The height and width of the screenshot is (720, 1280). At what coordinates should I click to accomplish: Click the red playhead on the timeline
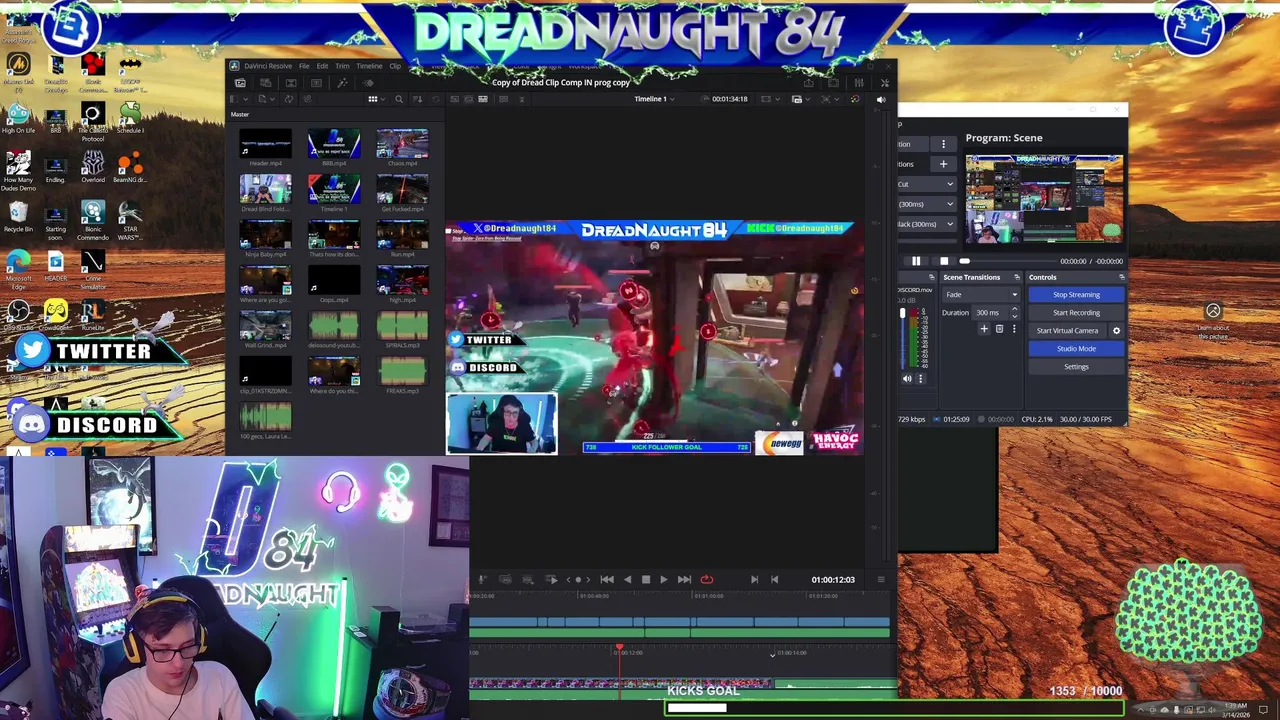pyautogui.click(x=619, y=649)
